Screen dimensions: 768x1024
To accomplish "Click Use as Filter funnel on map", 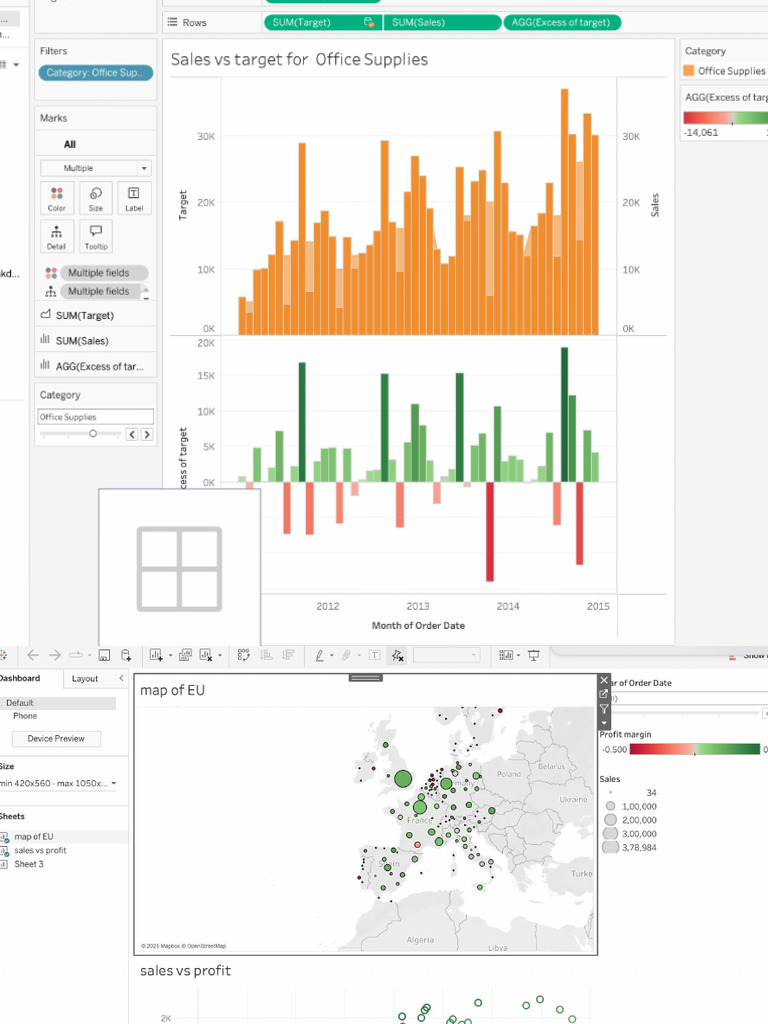I will pyautogui.click(x=604, y=709).
